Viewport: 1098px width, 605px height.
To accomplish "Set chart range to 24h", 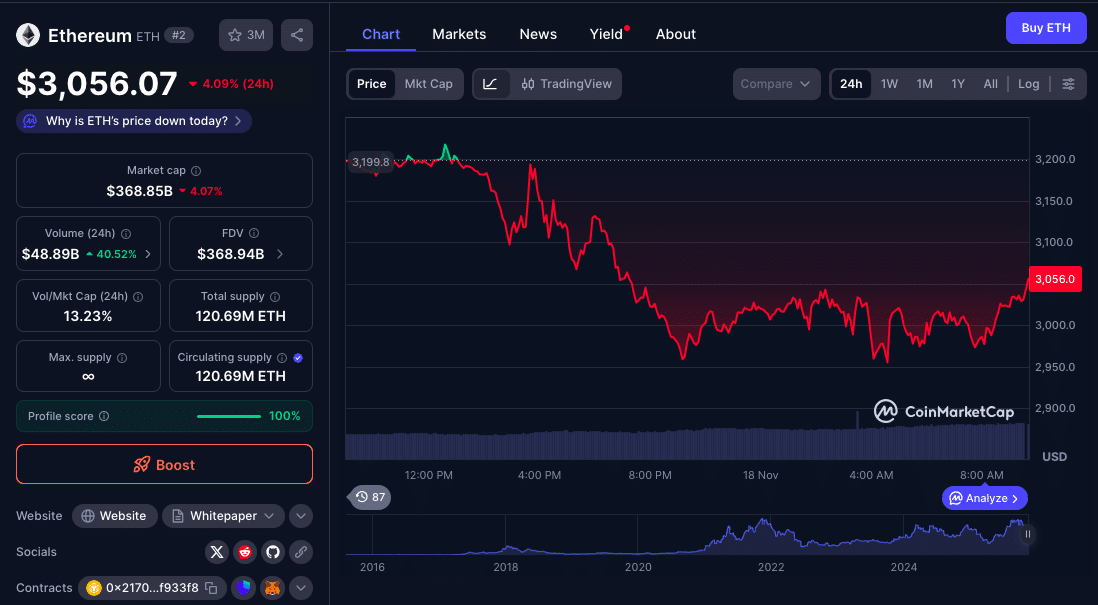I will (x=851, y=84).
